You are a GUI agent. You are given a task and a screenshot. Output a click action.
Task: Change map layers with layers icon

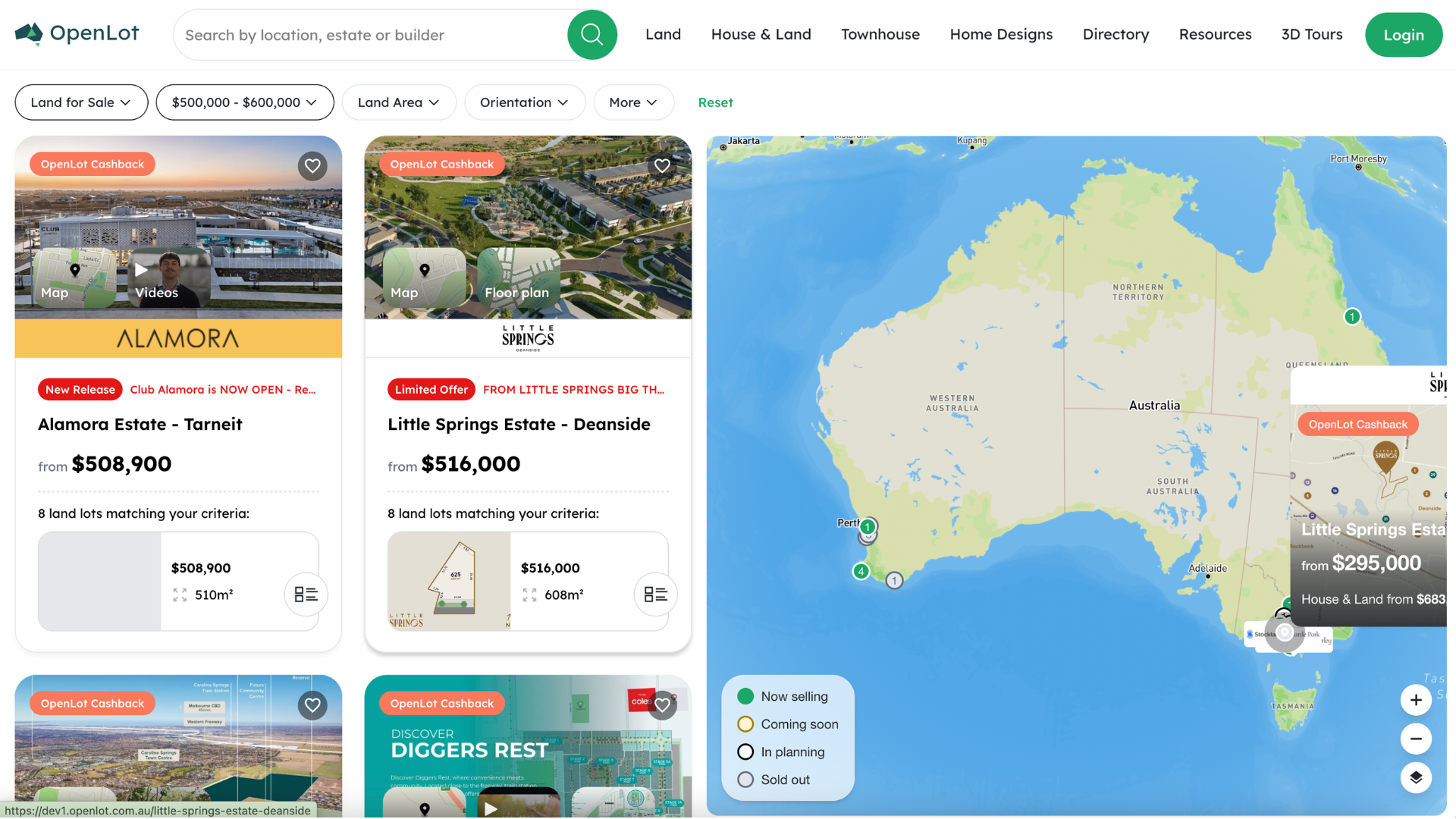(x=1416, y=777)
